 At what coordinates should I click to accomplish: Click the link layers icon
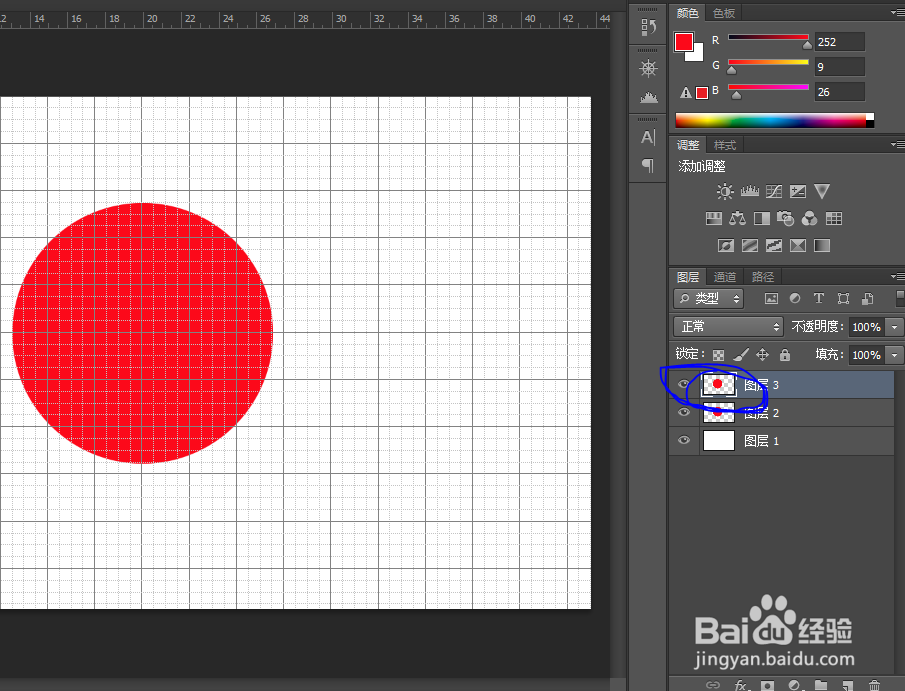pos(713,685)
